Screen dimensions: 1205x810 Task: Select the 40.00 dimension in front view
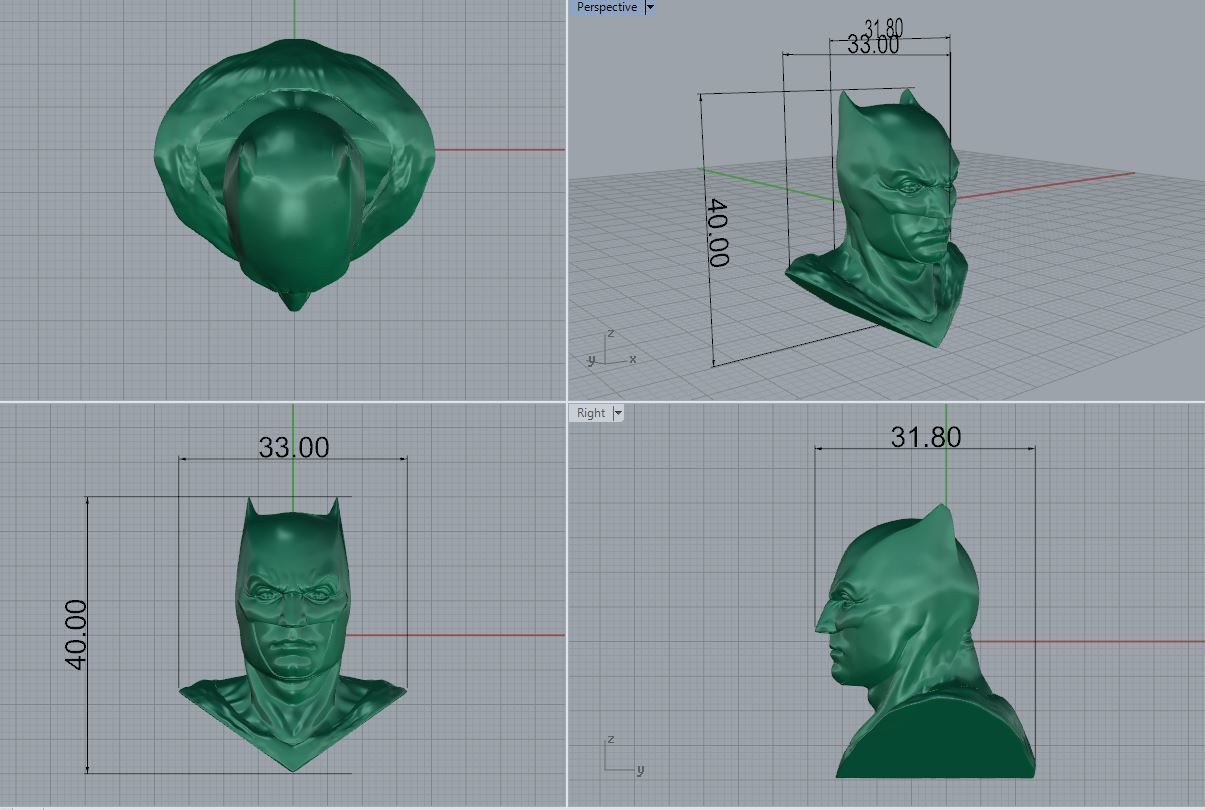pos(75,634)
